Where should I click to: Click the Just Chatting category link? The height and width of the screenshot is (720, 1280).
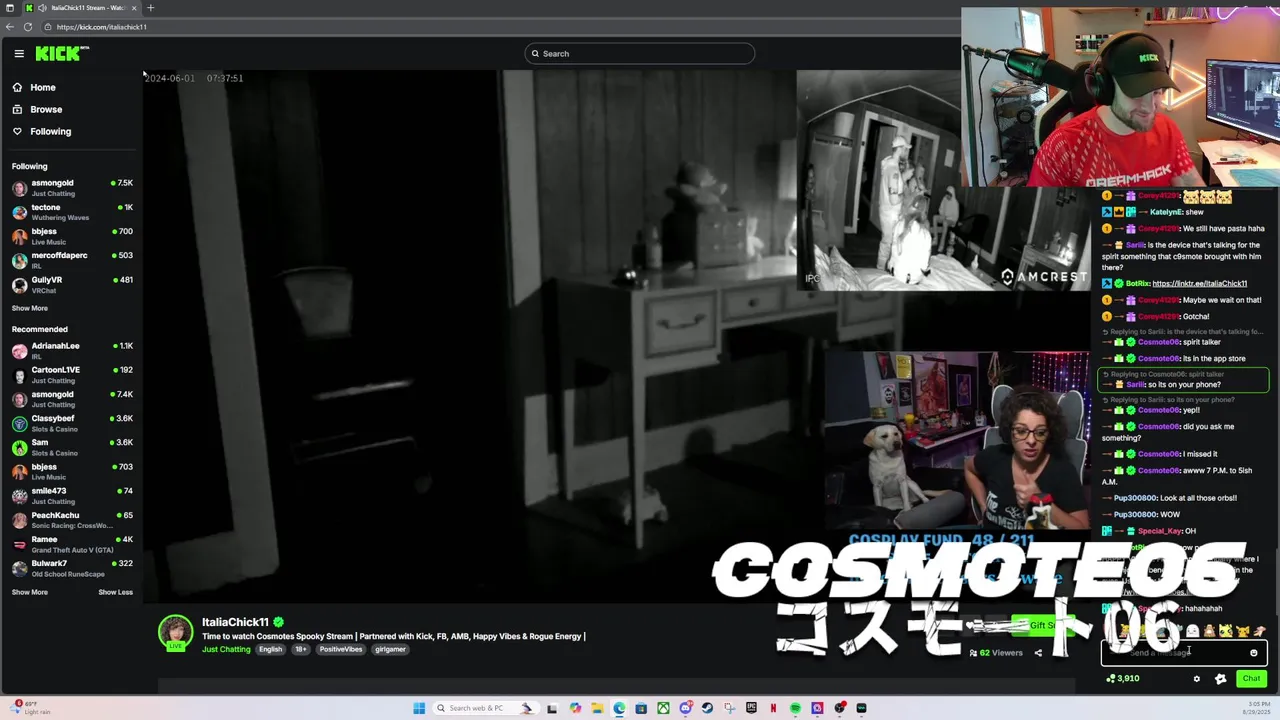[x=227, y=649]
